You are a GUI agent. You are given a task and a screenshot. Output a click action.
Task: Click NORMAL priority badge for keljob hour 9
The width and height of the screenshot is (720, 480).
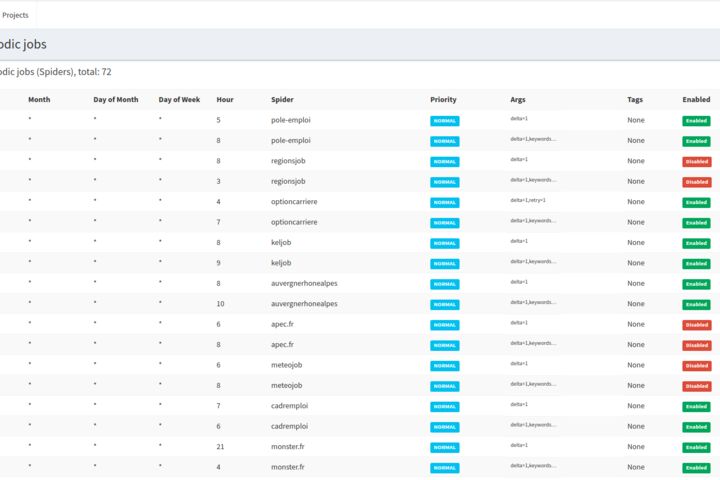coord(444,264)
